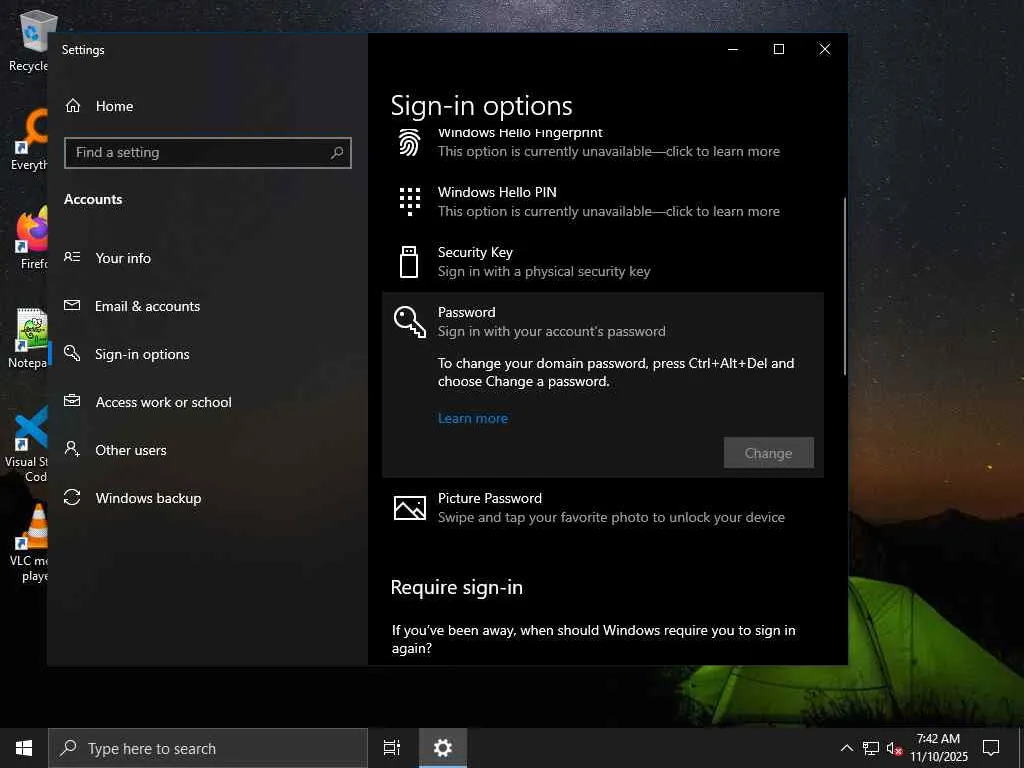Screen dimensions: 1024x768
Task: Click the Security Key USB icon
Action: (409, 262)
